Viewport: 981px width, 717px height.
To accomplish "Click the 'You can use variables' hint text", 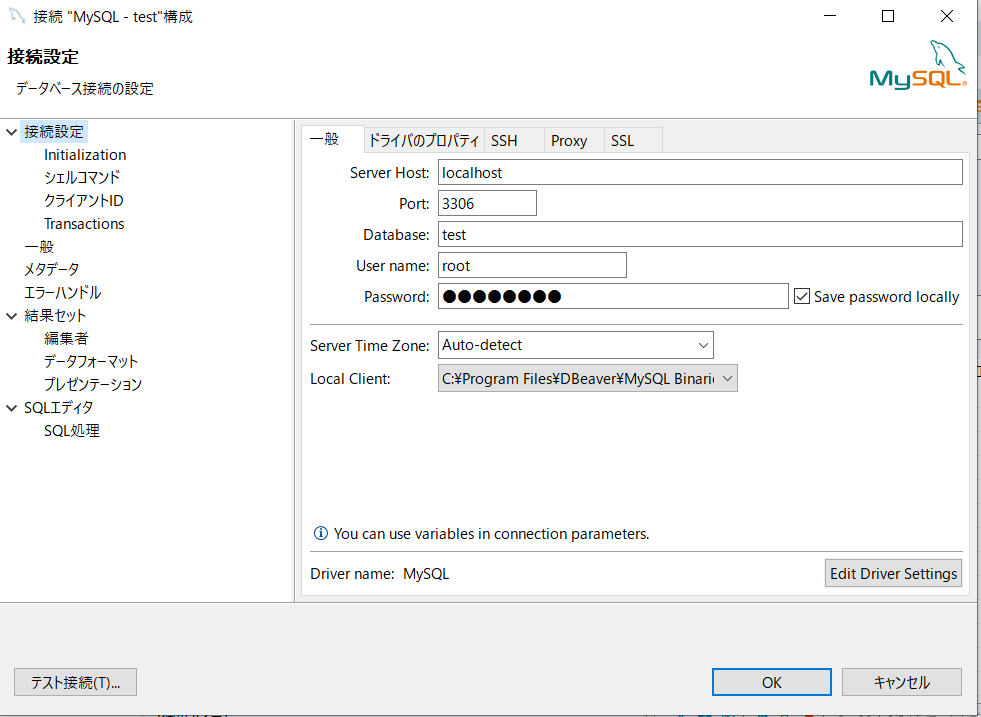I will click(x=492, y=534).
